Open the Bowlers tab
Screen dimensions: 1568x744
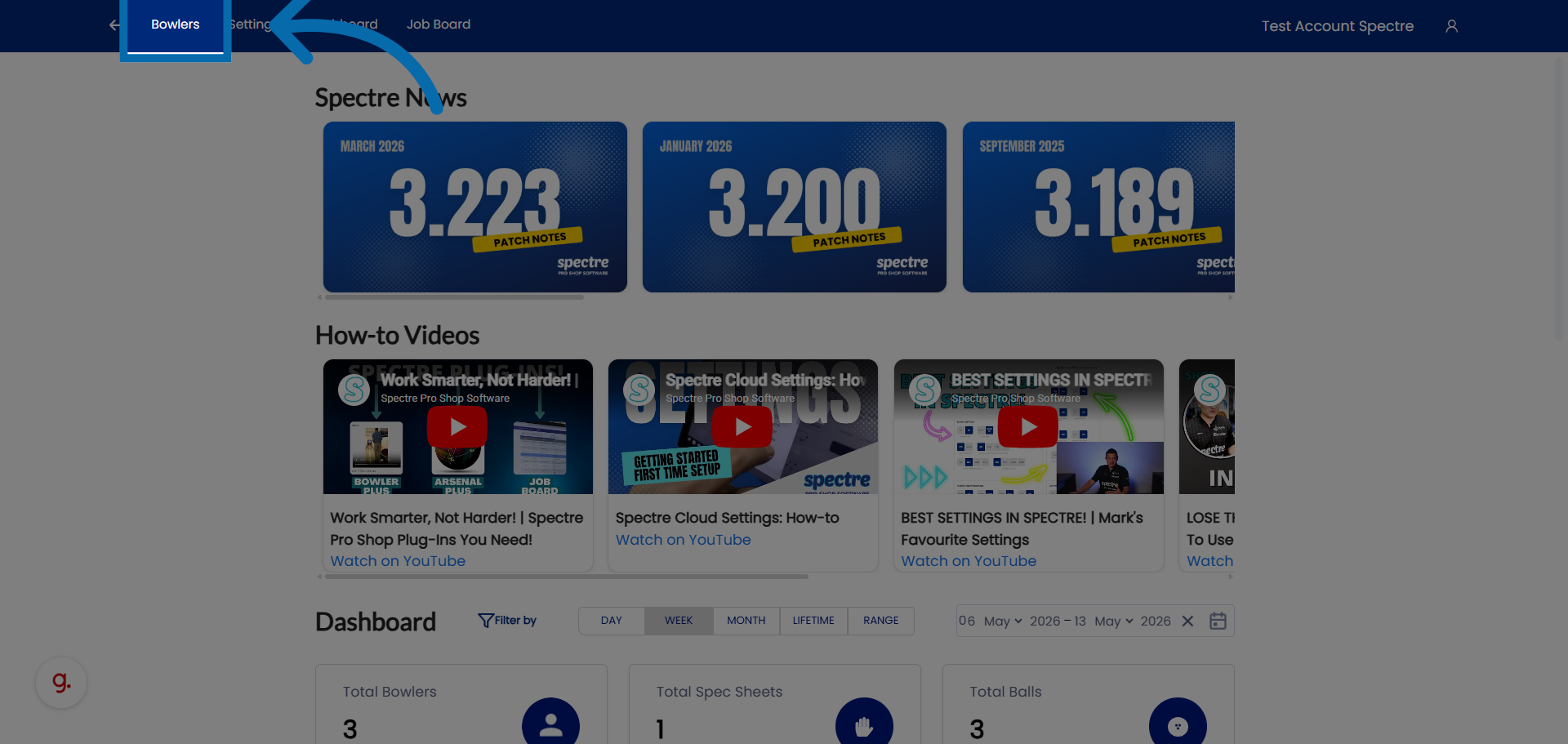point(175,25)
